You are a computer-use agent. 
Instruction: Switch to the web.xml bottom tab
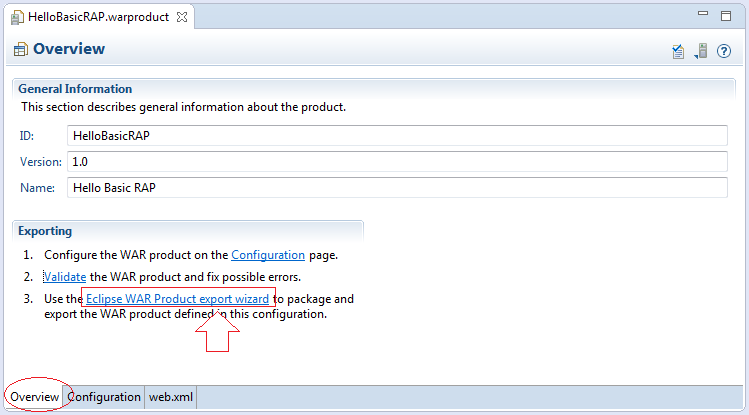(x=171, y=397)
